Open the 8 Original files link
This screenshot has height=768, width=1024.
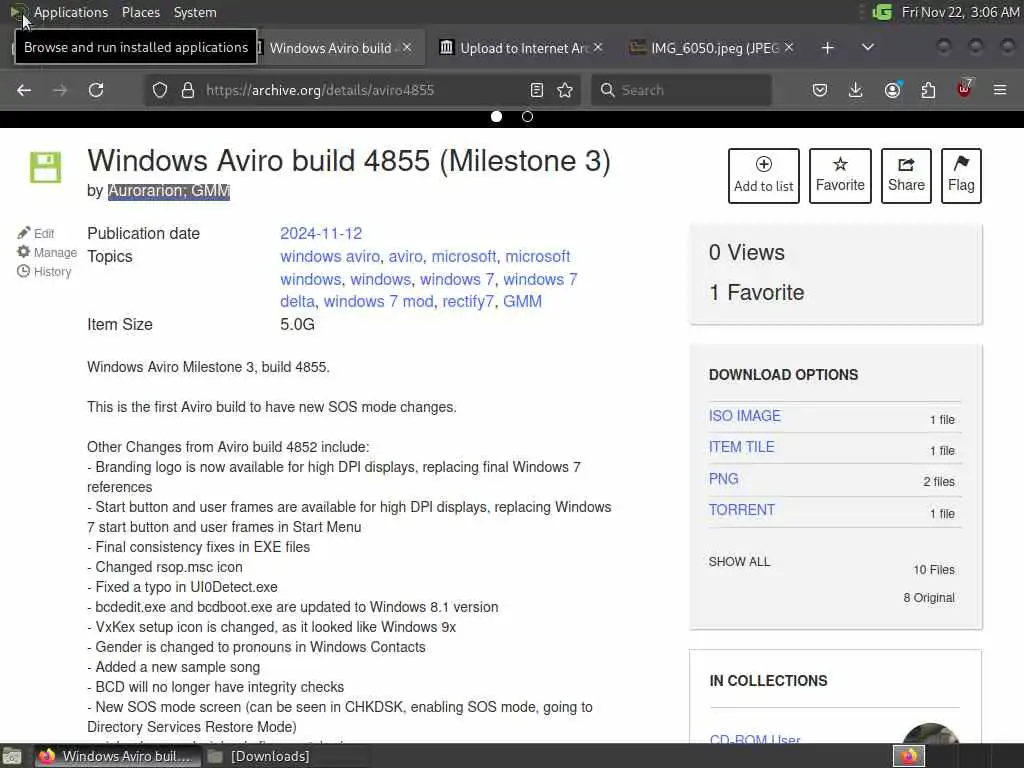point(929,598)
